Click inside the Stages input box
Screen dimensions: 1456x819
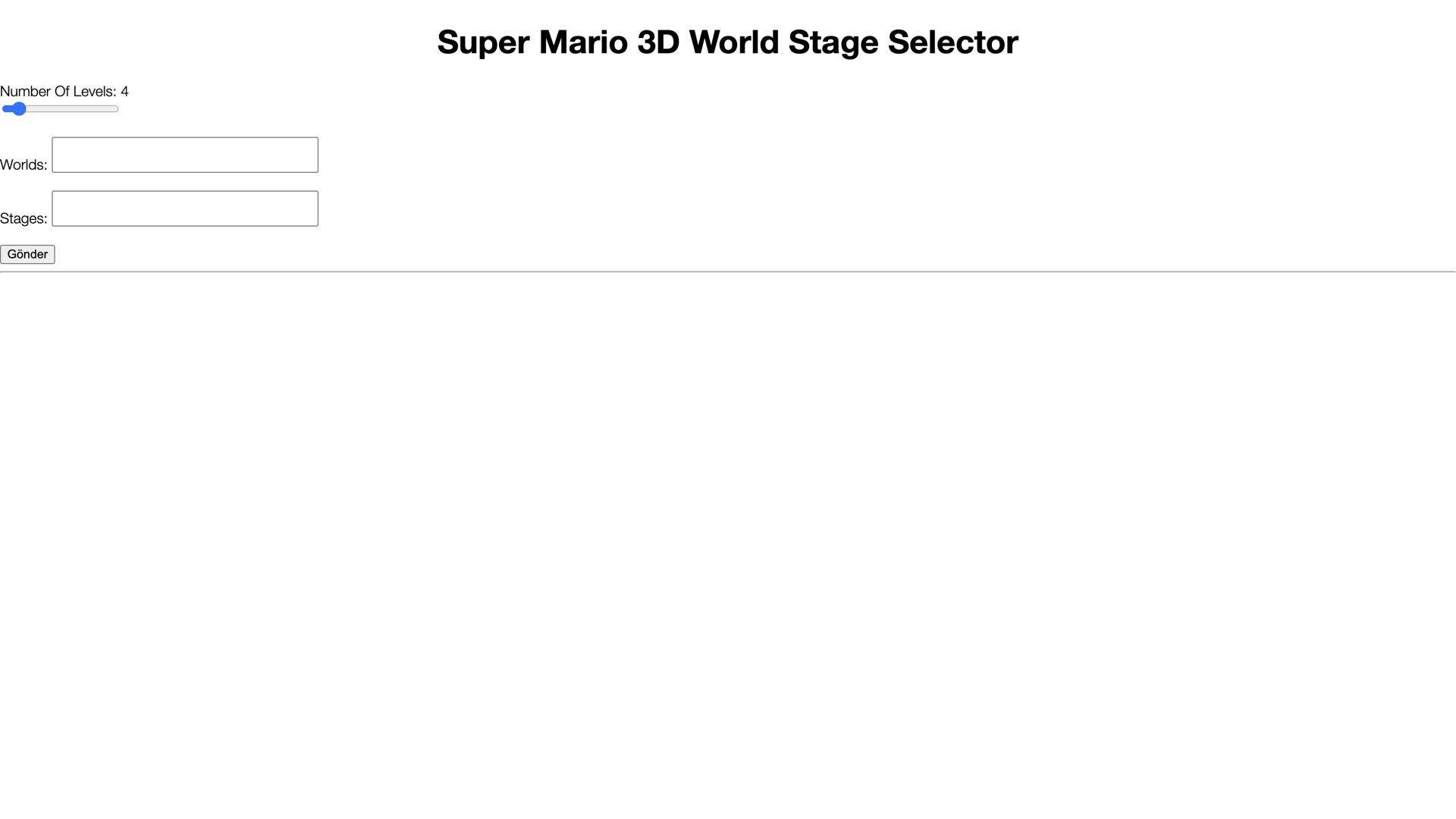[x=184, y=209]
